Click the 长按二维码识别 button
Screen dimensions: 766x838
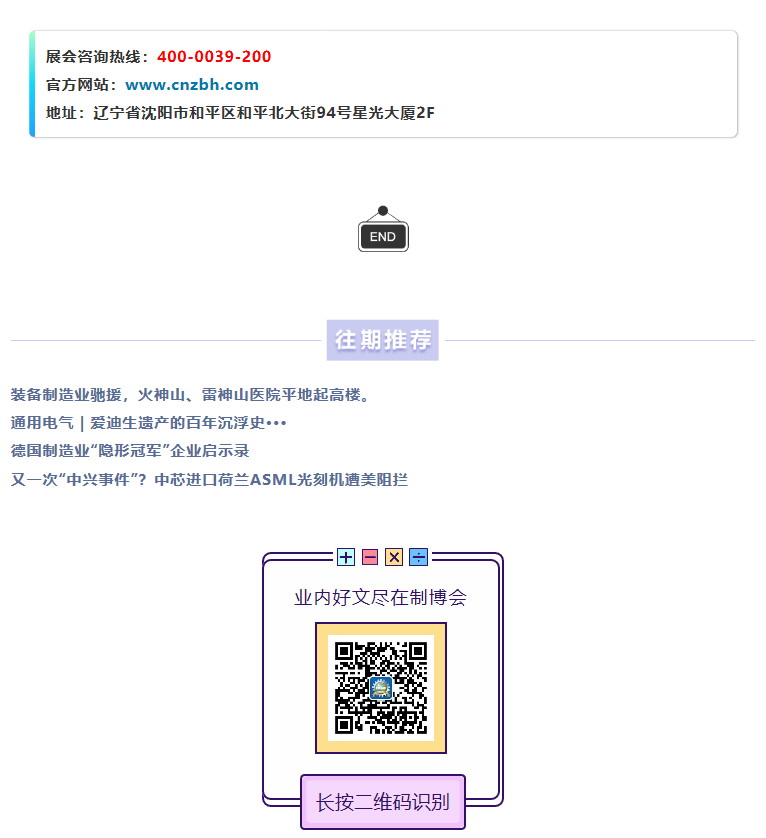point(383,802)
